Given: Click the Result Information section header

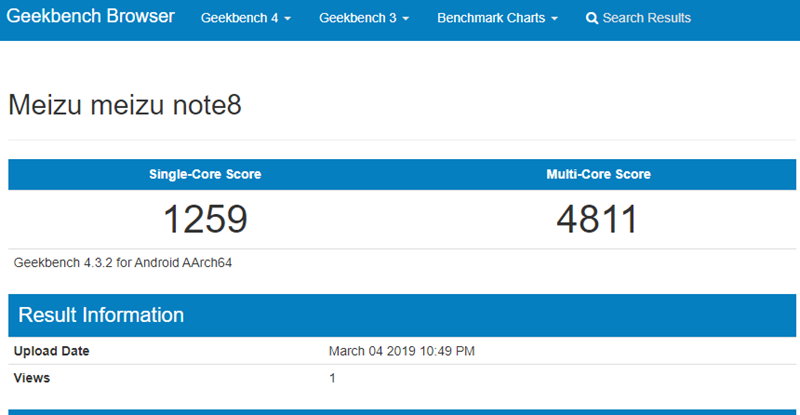Looking at the screenshot, I should (x=102, y=315).
